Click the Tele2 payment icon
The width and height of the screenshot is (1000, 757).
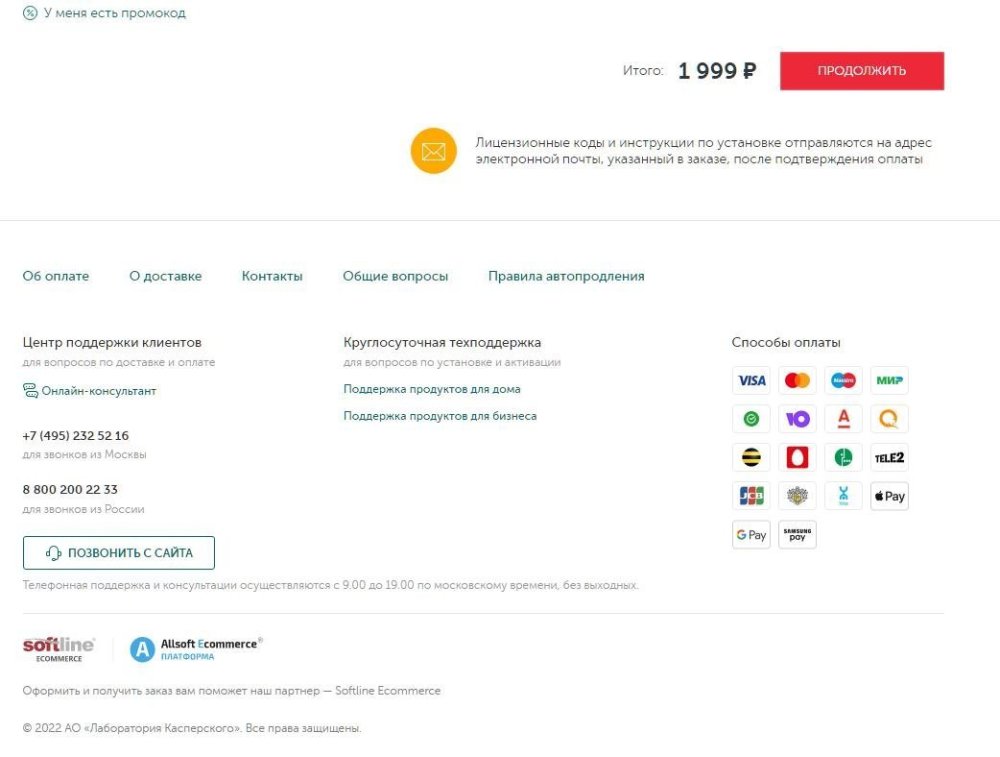click(x=889, y=458)
